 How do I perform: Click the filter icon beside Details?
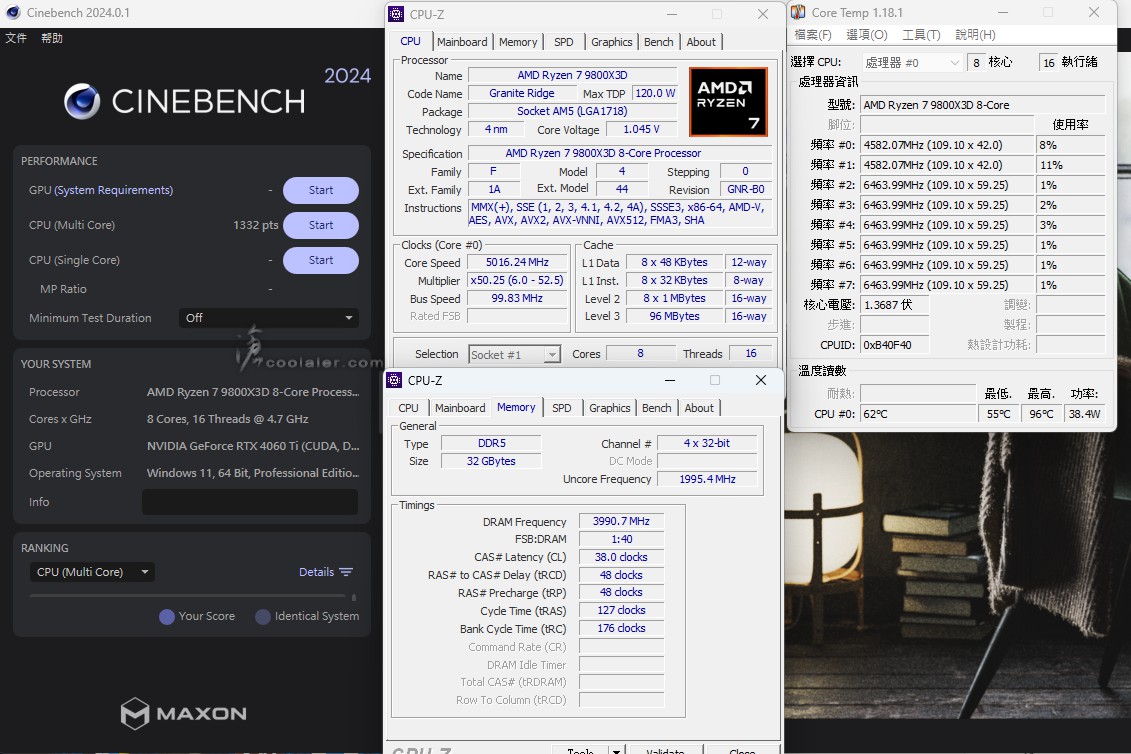coord(346,572)
